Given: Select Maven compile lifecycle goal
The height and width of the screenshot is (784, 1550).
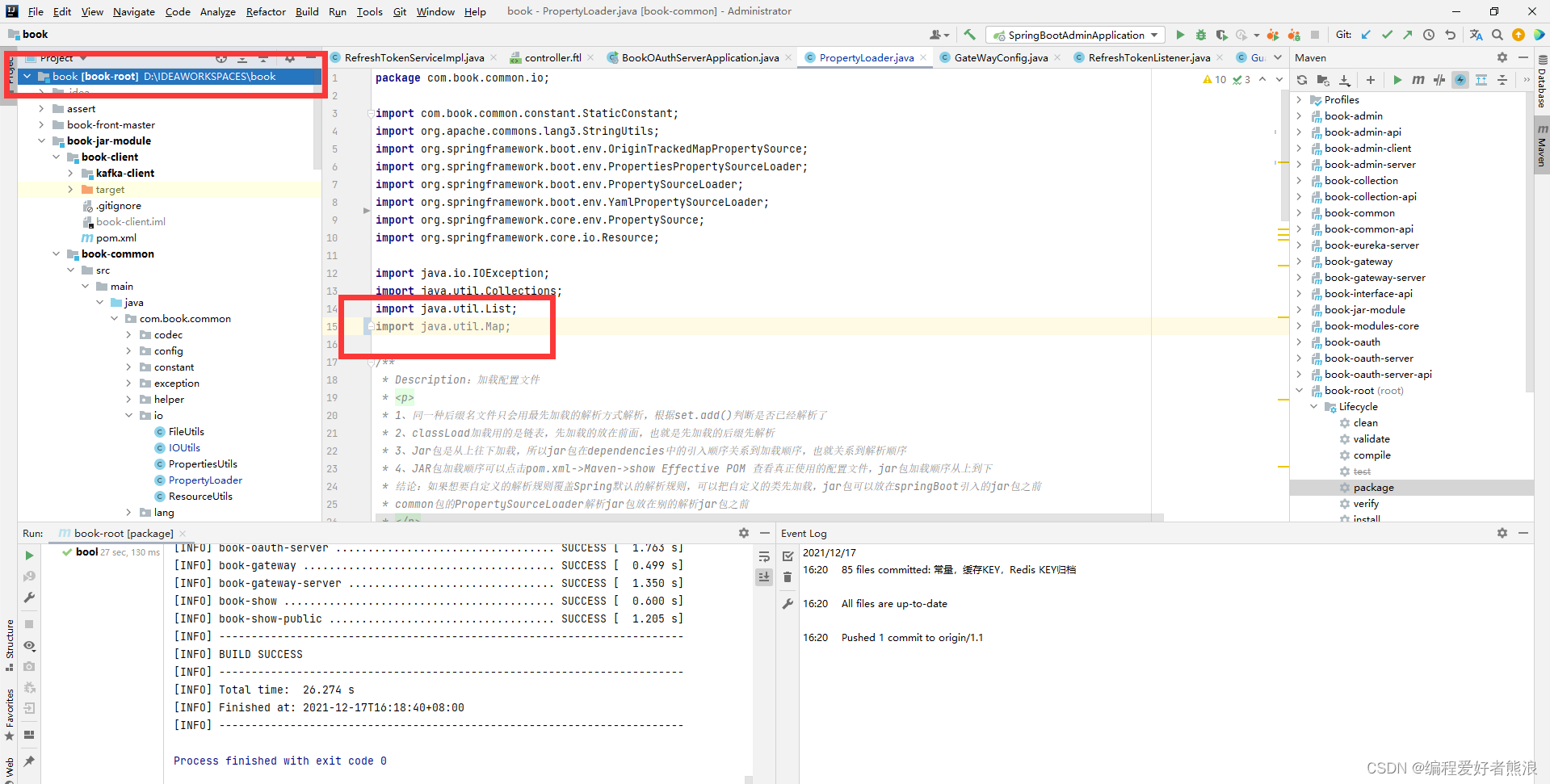Looking at the screenshot, I should [x=1371, y=455].
